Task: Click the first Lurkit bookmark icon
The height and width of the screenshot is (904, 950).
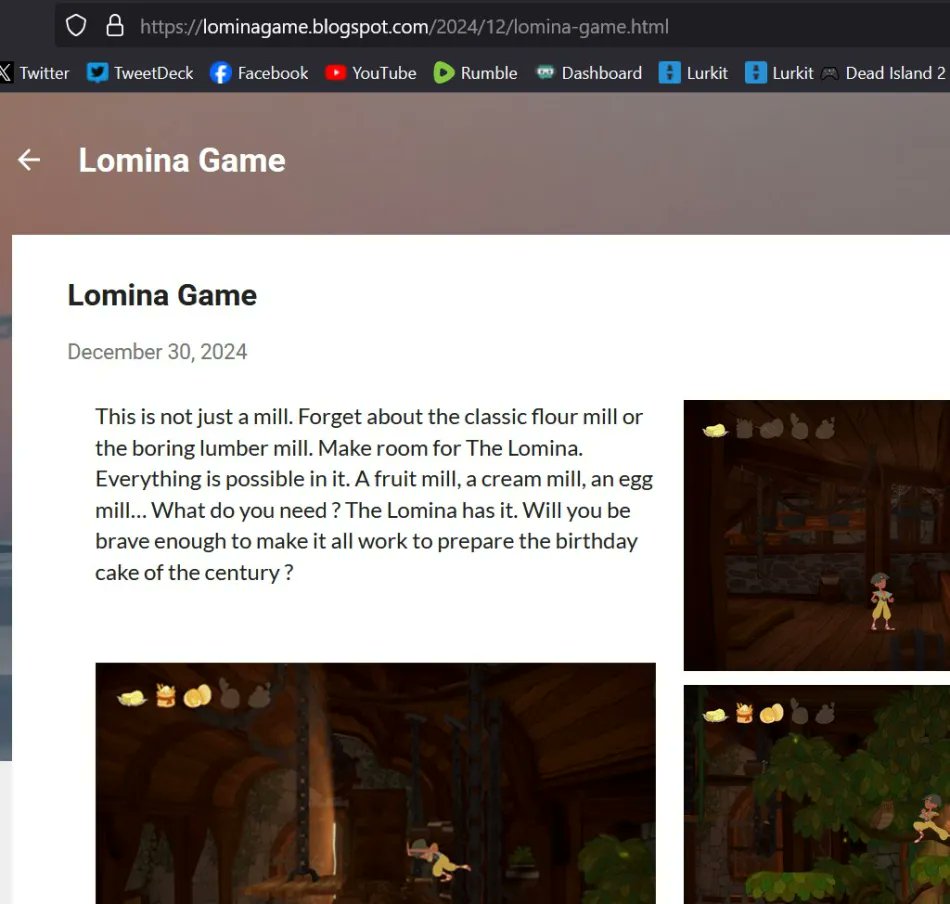Action: (x=669, y=73)
